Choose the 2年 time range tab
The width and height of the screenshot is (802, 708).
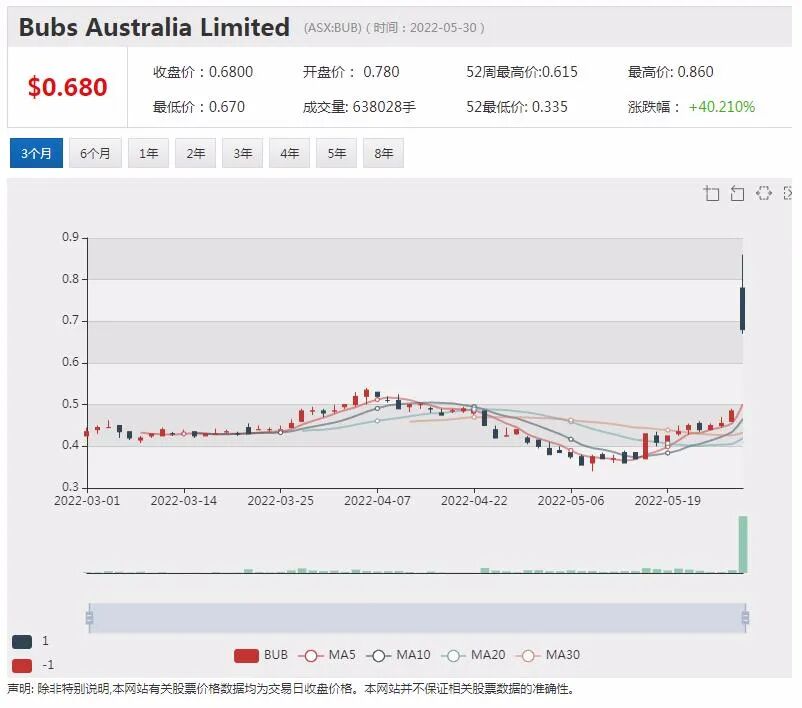tap(195, 153)
